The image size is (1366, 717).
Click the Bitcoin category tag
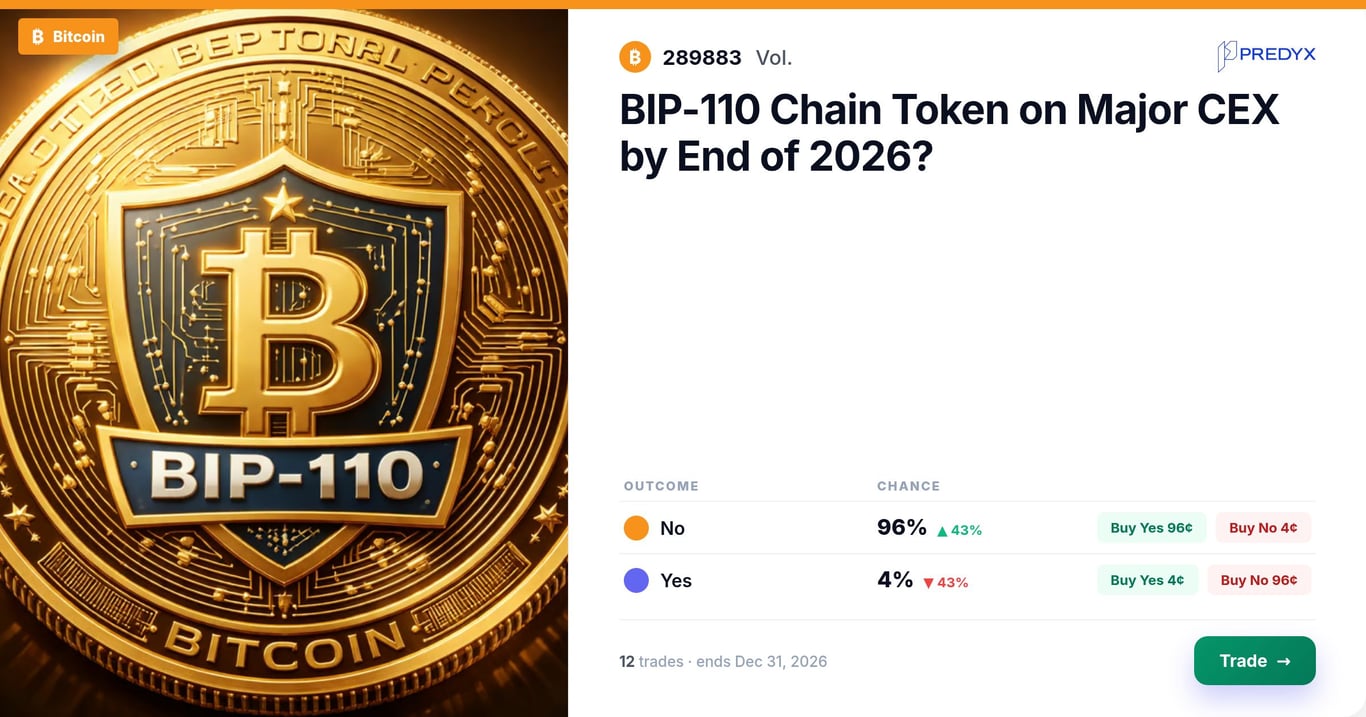coord(68,36)
